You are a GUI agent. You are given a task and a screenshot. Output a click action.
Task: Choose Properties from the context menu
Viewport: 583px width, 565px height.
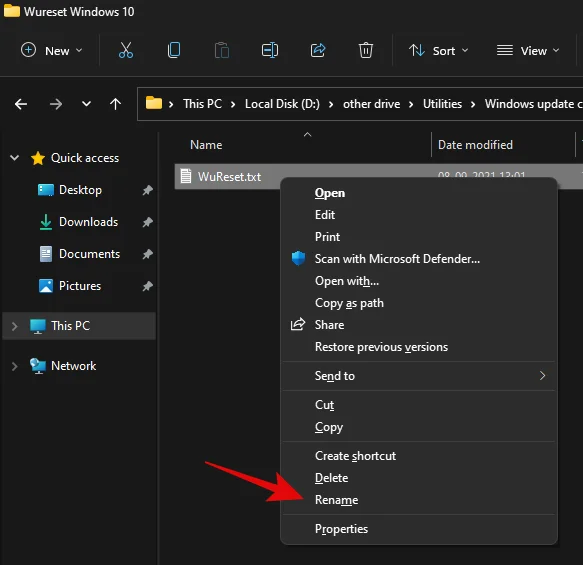coord(418,529)
